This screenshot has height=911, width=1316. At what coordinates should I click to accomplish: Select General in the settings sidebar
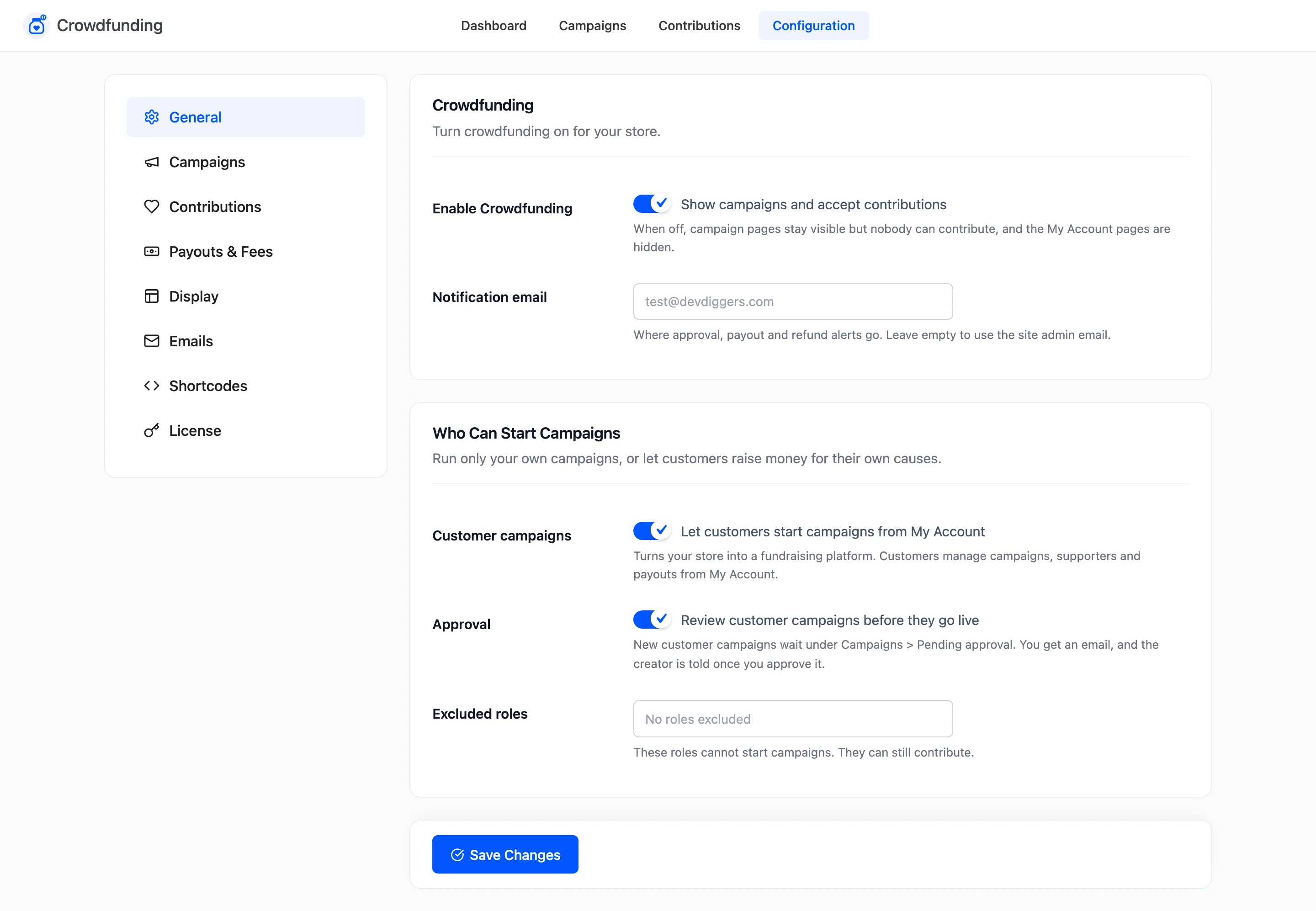click(x=245, y=117)
